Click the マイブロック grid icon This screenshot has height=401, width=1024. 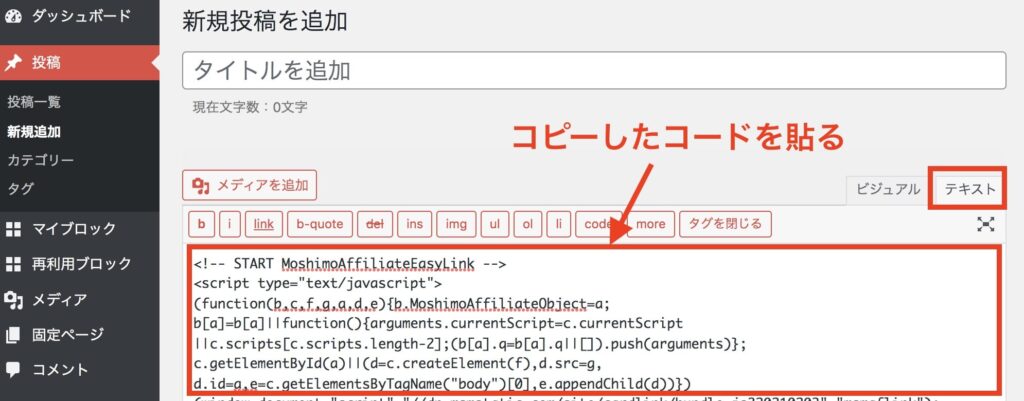[14, 229]
